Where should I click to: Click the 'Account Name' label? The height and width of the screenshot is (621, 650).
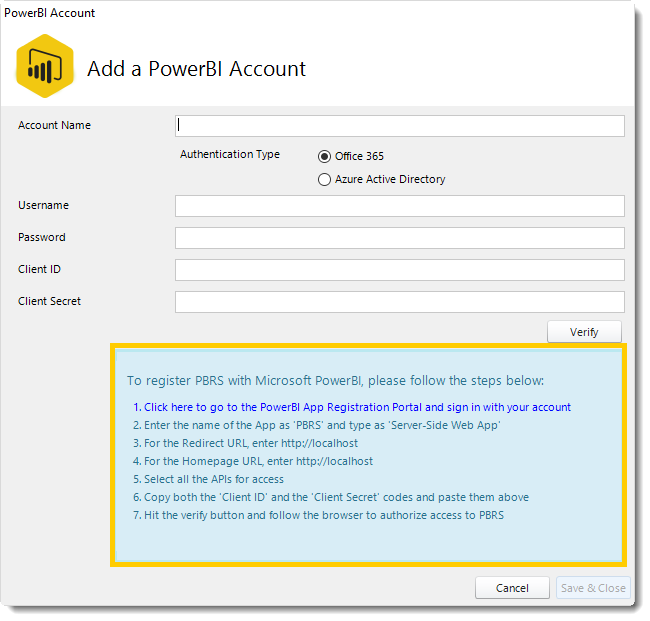[54, 125]
